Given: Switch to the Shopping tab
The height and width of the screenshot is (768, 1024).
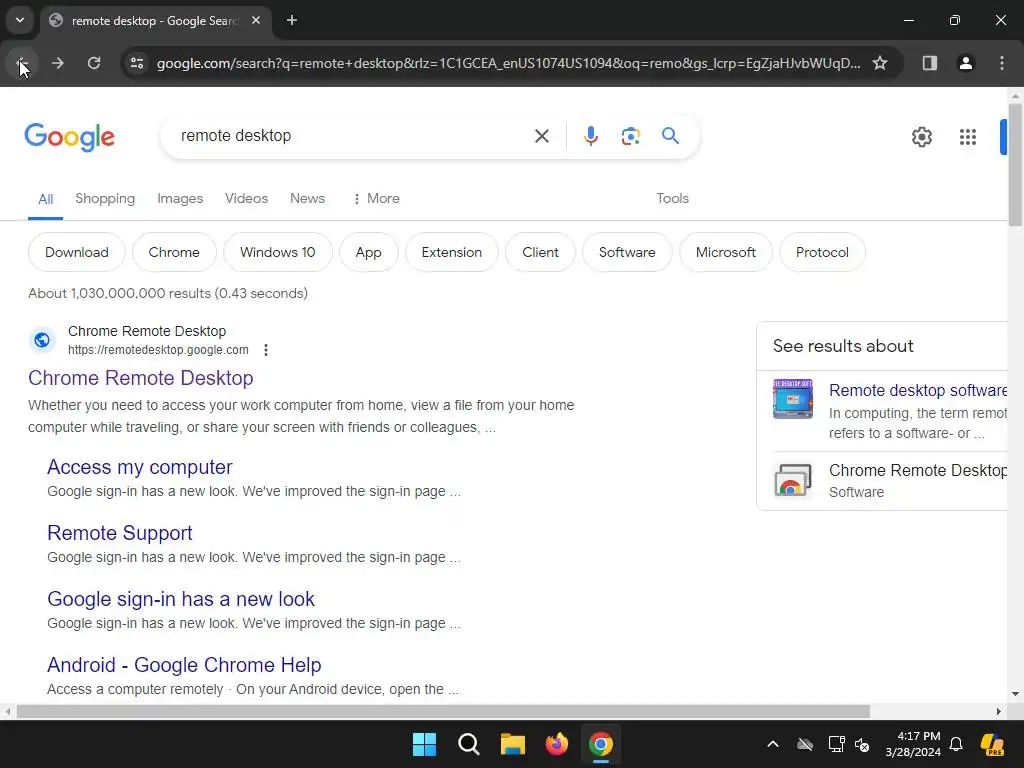Looking at the screenshot, I should click(x=105, y=199).
